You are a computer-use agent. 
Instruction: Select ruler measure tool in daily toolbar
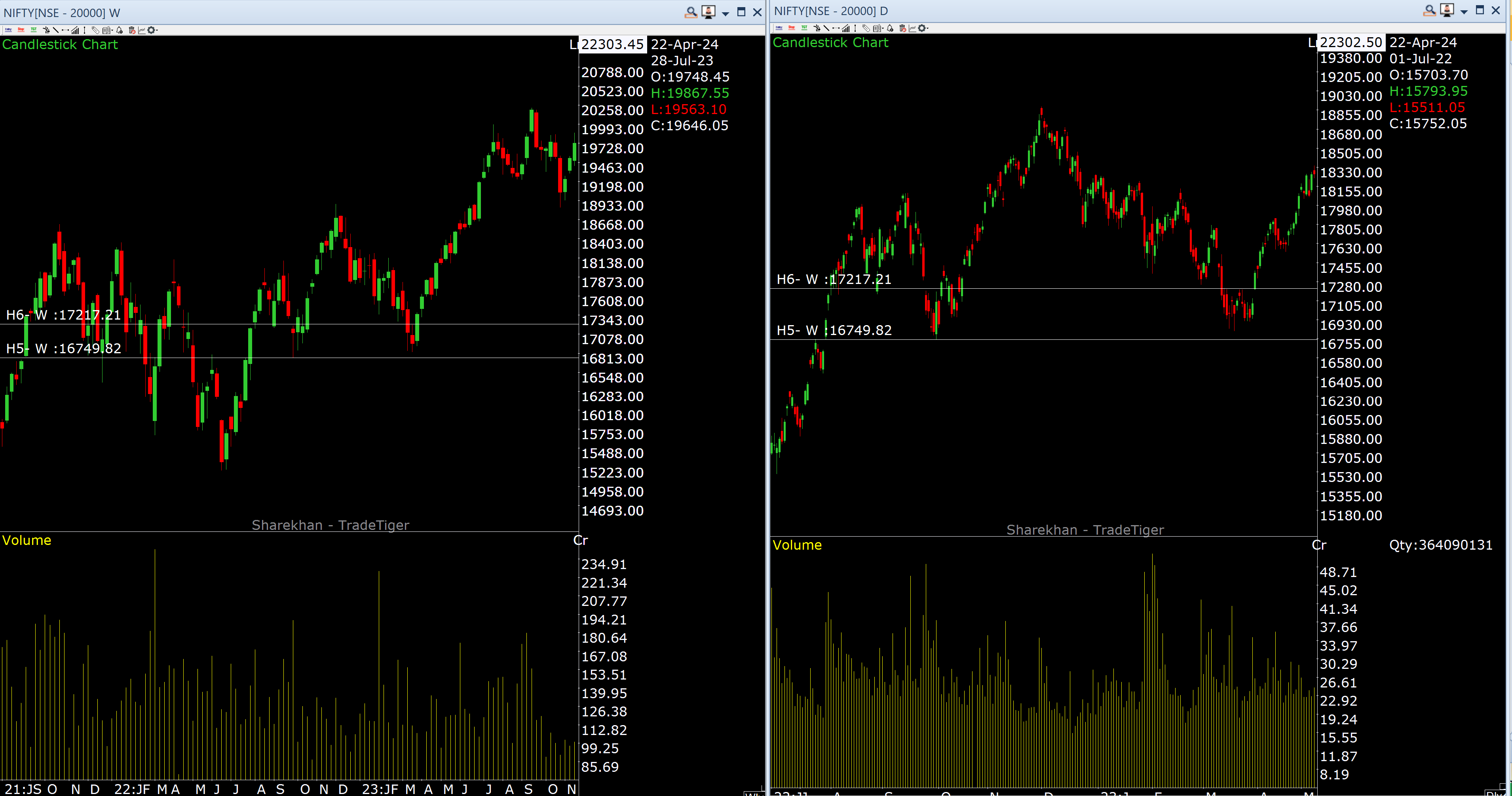[x=866, y=28]
